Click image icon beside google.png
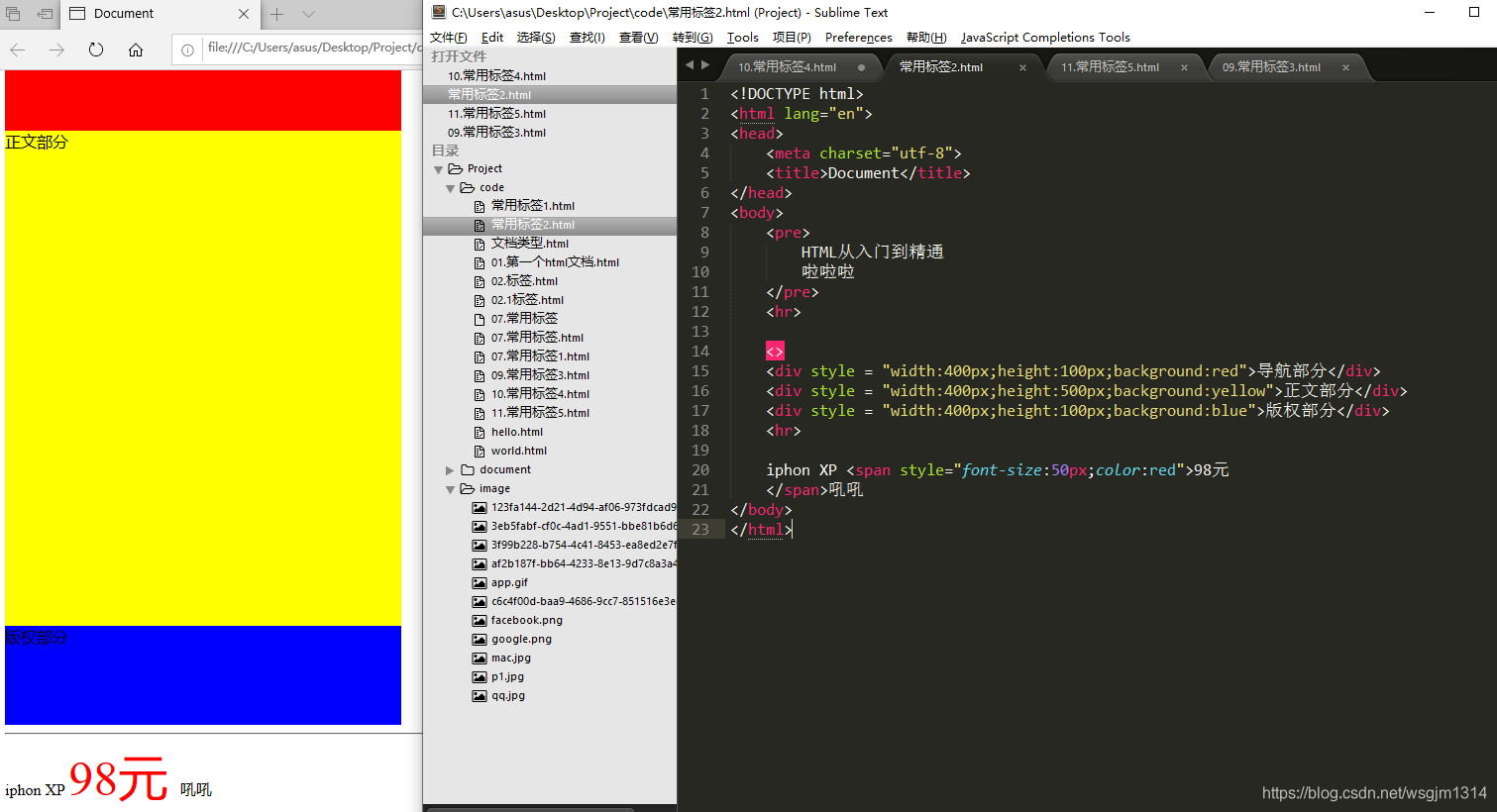This screenshot has height=812, width=1497. pyautogui.click(x=480, y=640)
